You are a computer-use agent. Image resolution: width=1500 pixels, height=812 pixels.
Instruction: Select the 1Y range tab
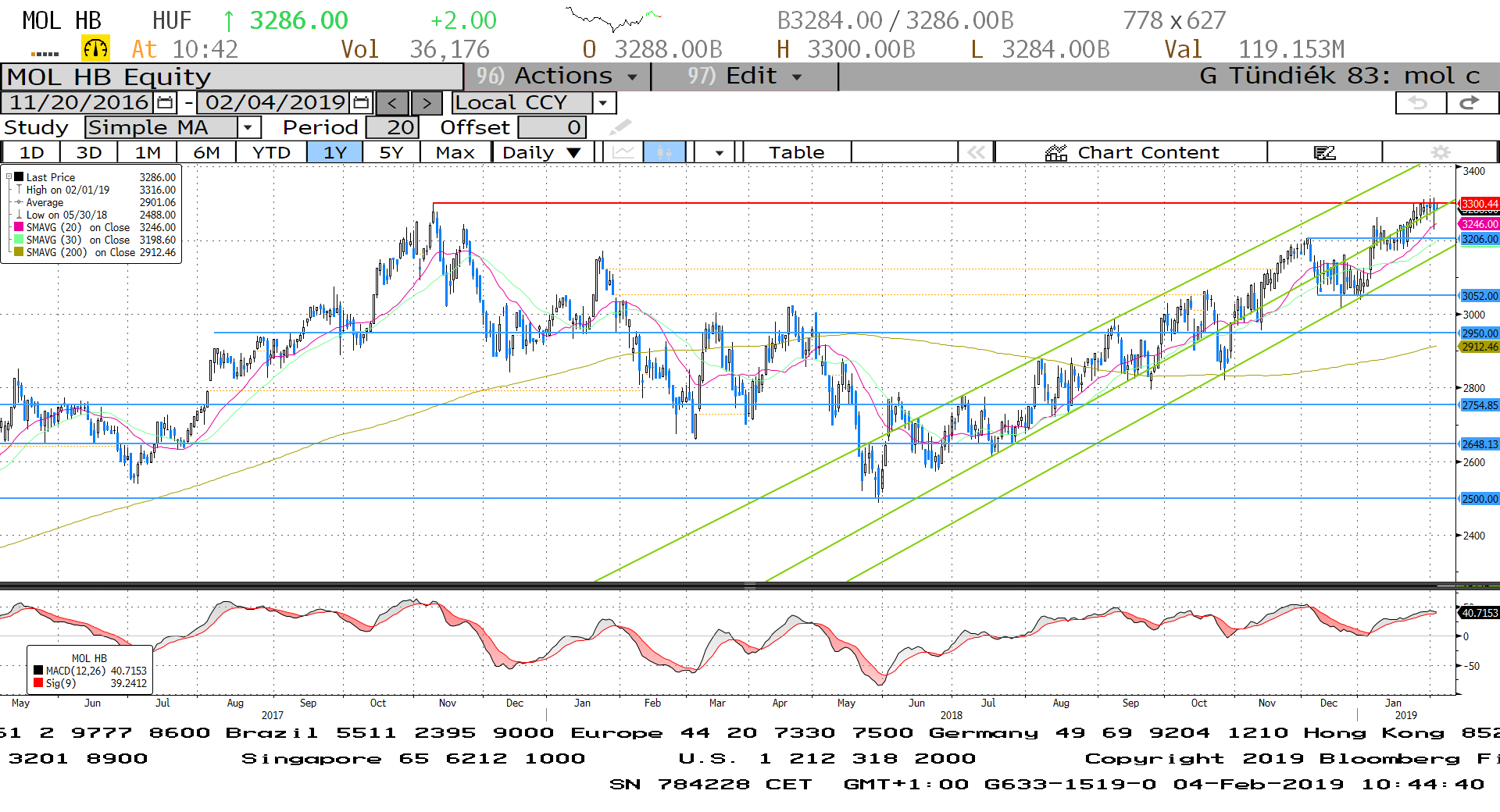click(x=335, y=152)
